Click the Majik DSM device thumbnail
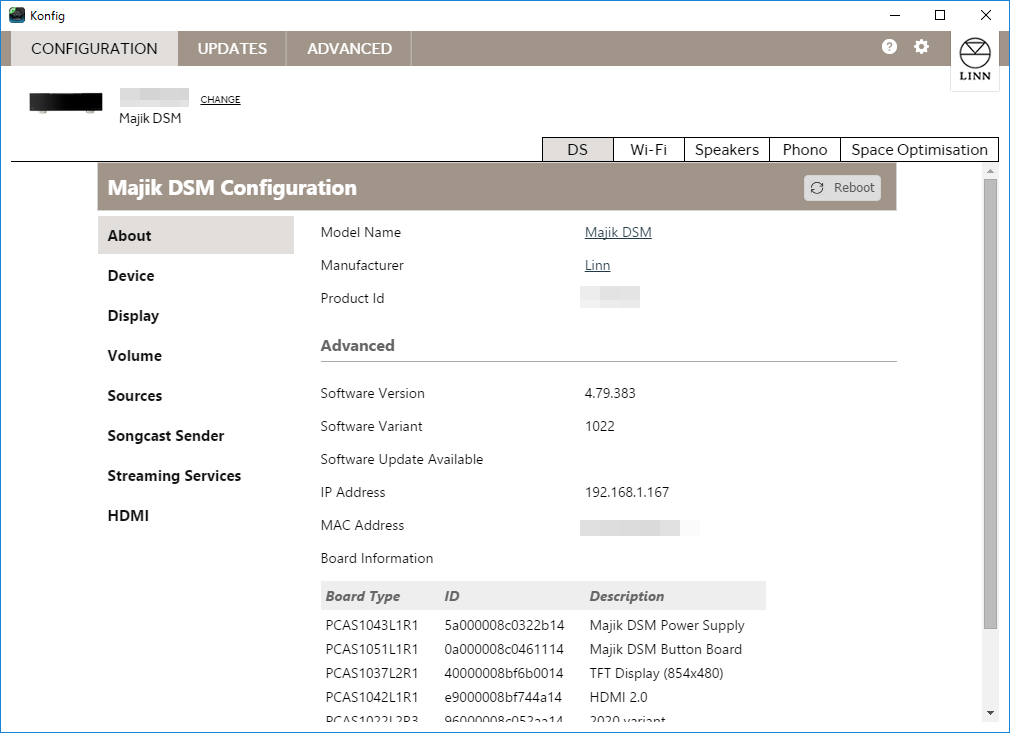 (x=66, y=103)
